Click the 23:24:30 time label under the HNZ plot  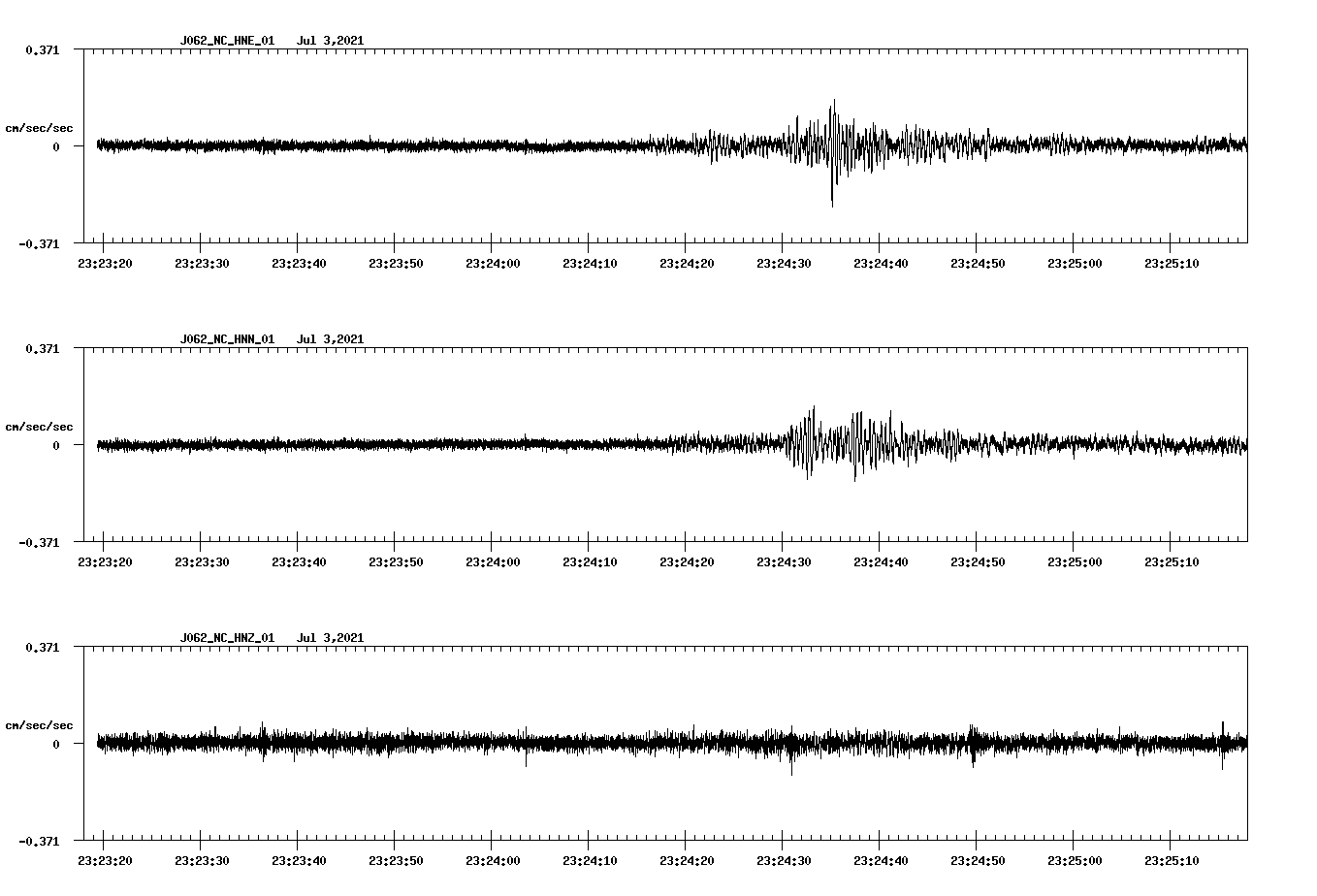784,861
